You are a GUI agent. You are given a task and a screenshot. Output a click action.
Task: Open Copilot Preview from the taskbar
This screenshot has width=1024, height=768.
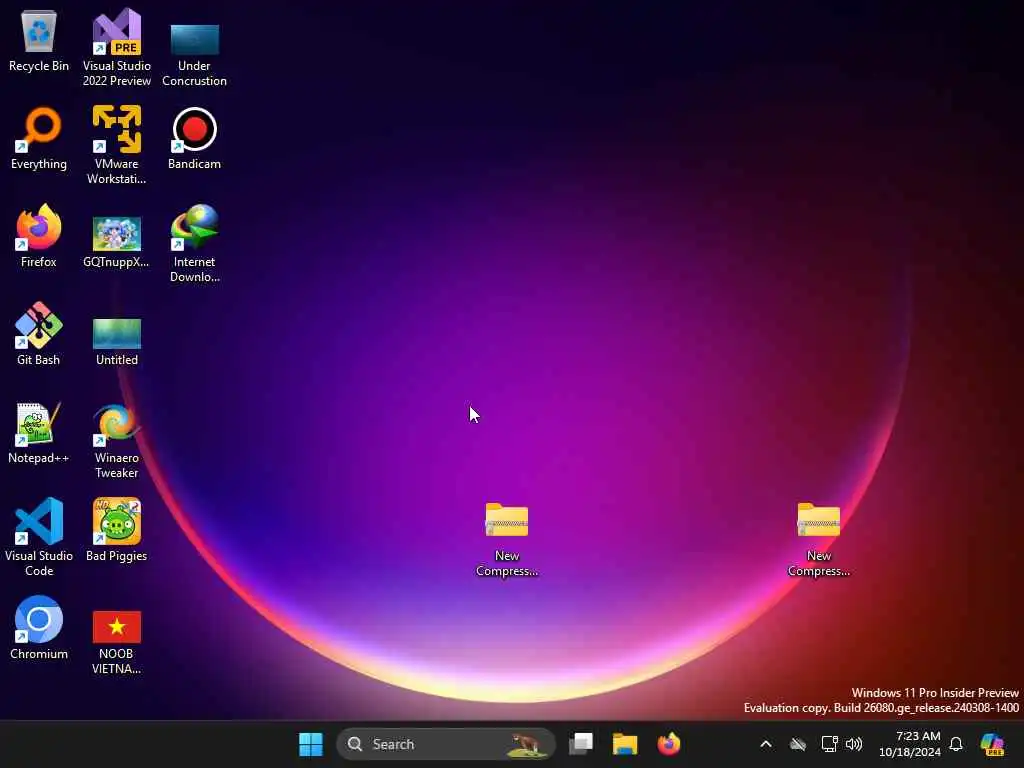point(992,744)
